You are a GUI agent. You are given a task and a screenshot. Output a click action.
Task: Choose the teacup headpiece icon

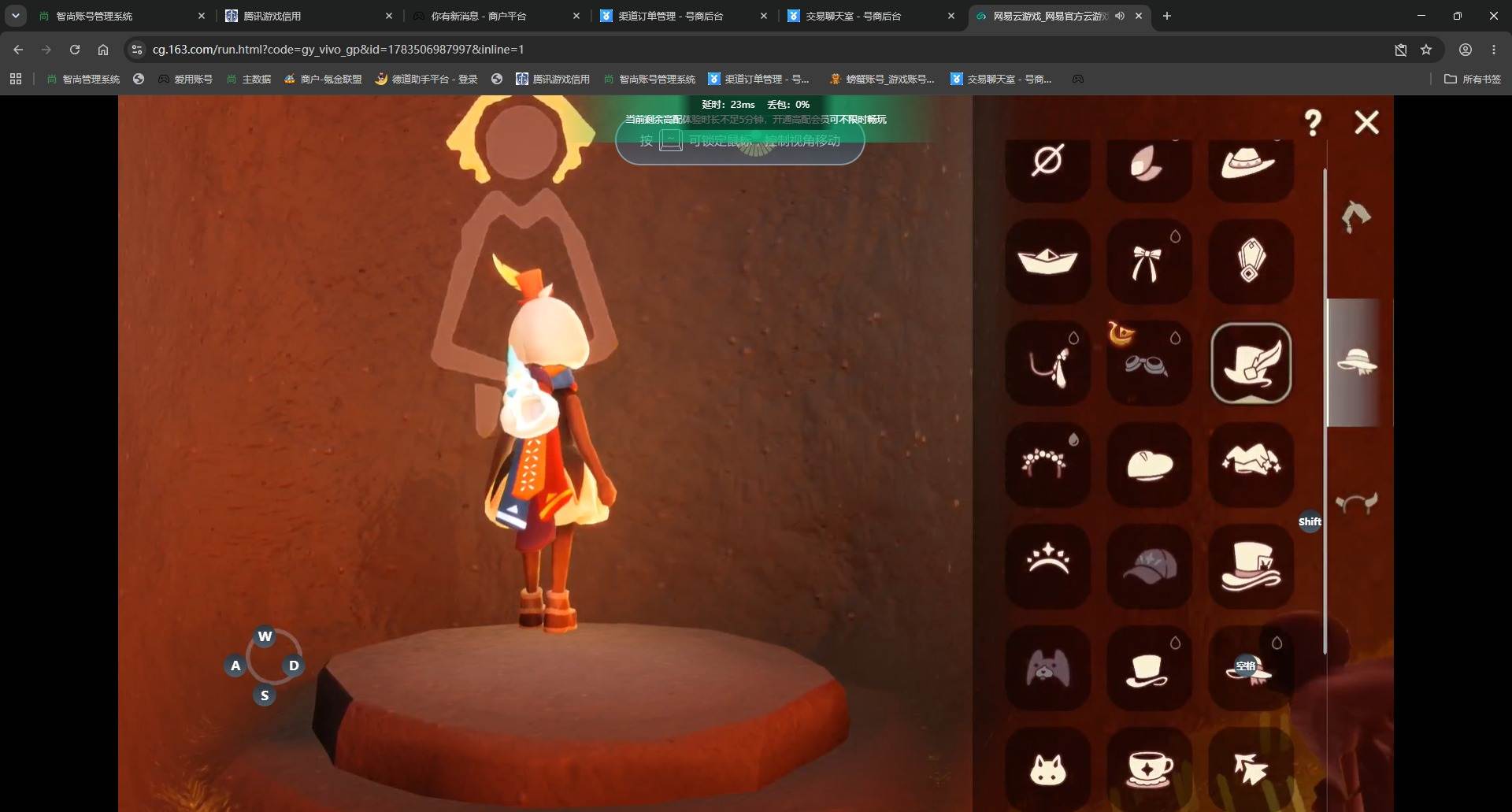click(1148, 768)
